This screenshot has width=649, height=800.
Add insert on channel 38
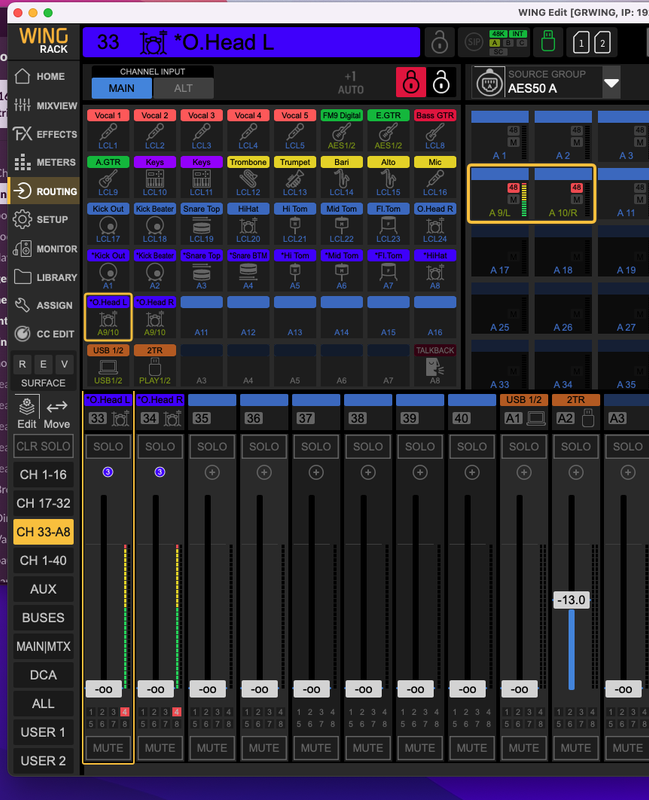(x=368, y=472)
